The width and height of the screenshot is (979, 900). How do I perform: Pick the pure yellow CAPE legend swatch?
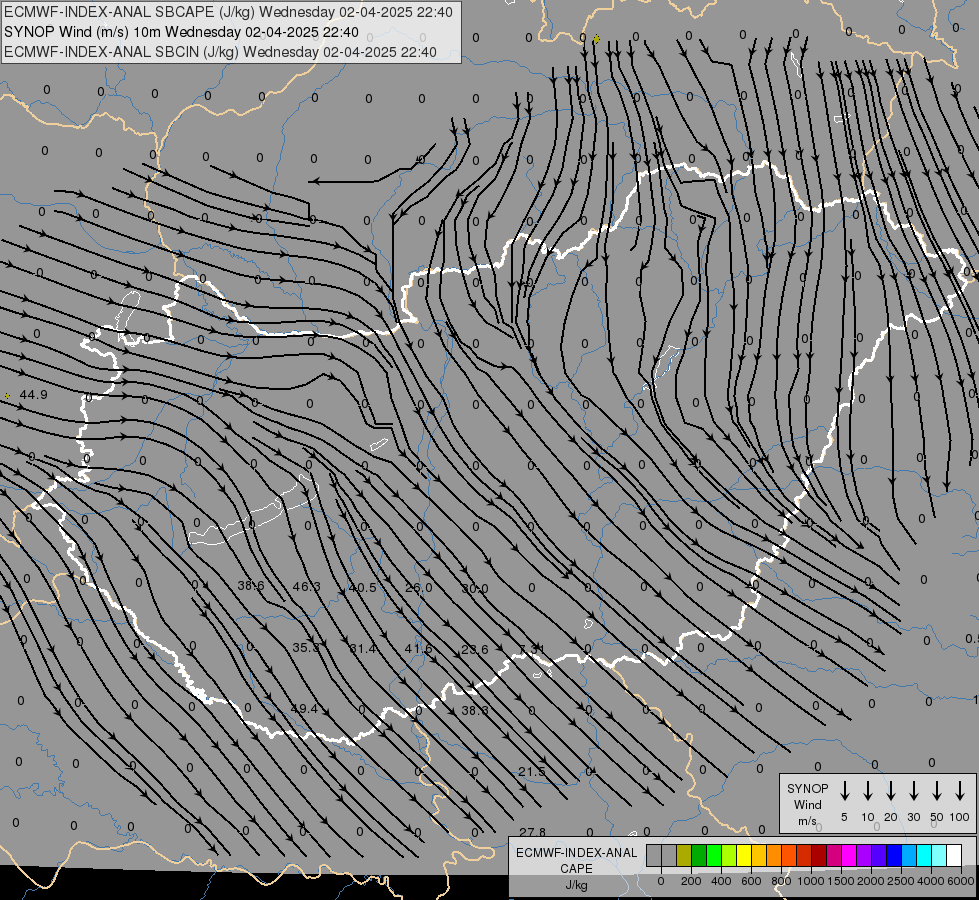pyautogui.click(x=744, y=855)
